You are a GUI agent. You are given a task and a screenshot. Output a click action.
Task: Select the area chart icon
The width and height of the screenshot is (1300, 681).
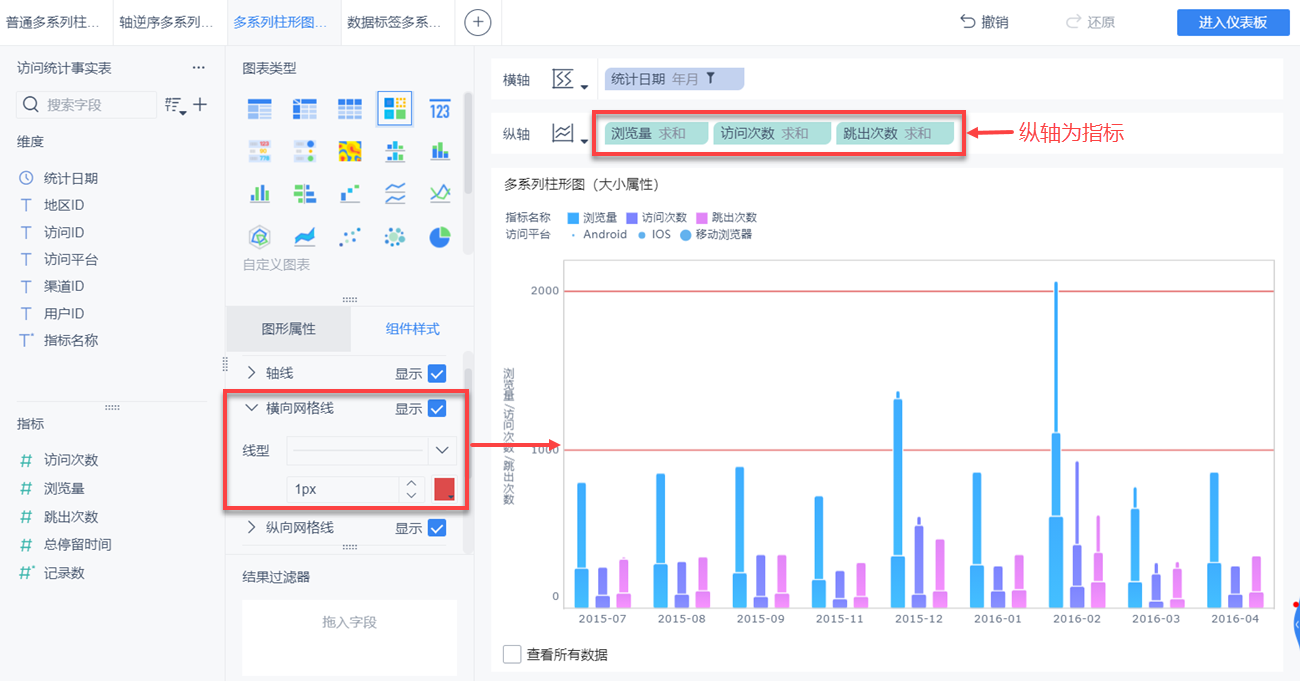305,237
